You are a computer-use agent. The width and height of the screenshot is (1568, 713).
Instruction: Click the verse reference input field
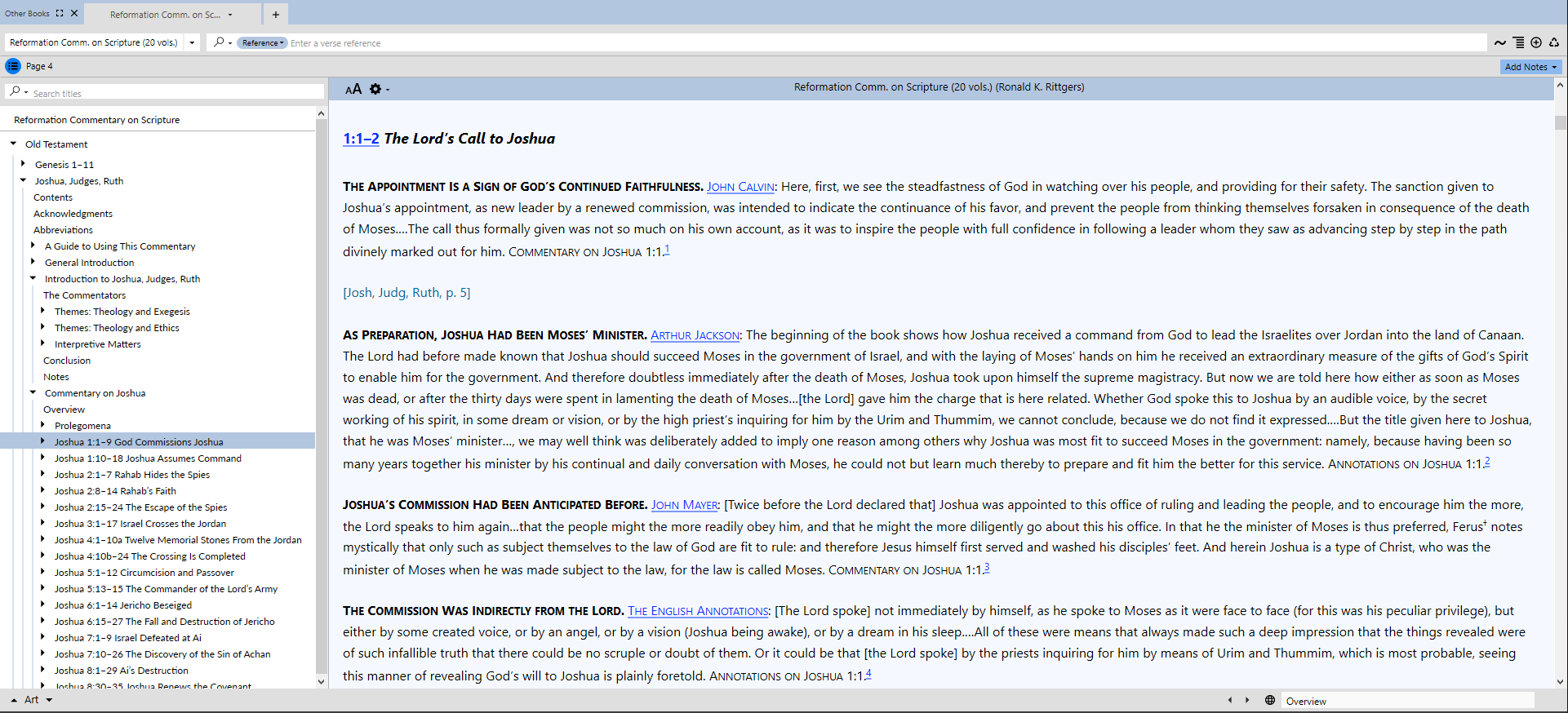pyautogui.click(x=886, y=43)
